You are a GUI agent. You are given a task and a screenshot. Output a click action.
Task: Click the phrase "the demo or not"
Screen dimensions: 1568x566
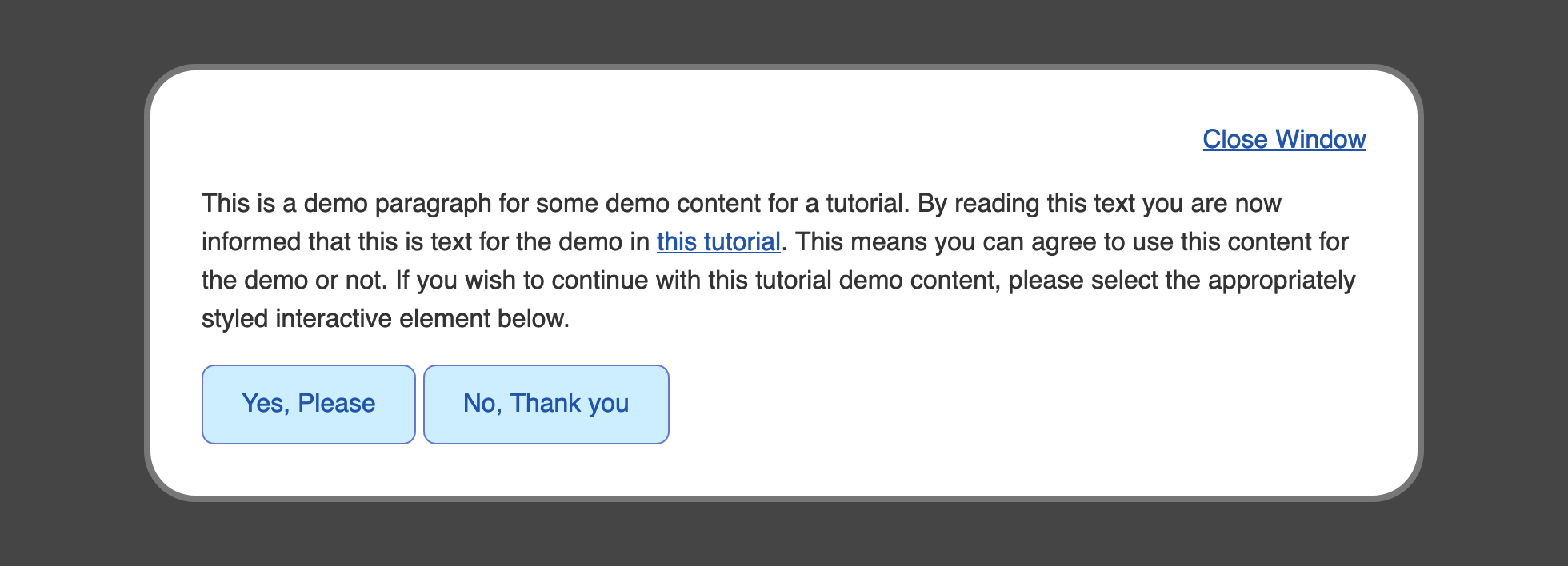pyautogui.click(x=293, y=280)
